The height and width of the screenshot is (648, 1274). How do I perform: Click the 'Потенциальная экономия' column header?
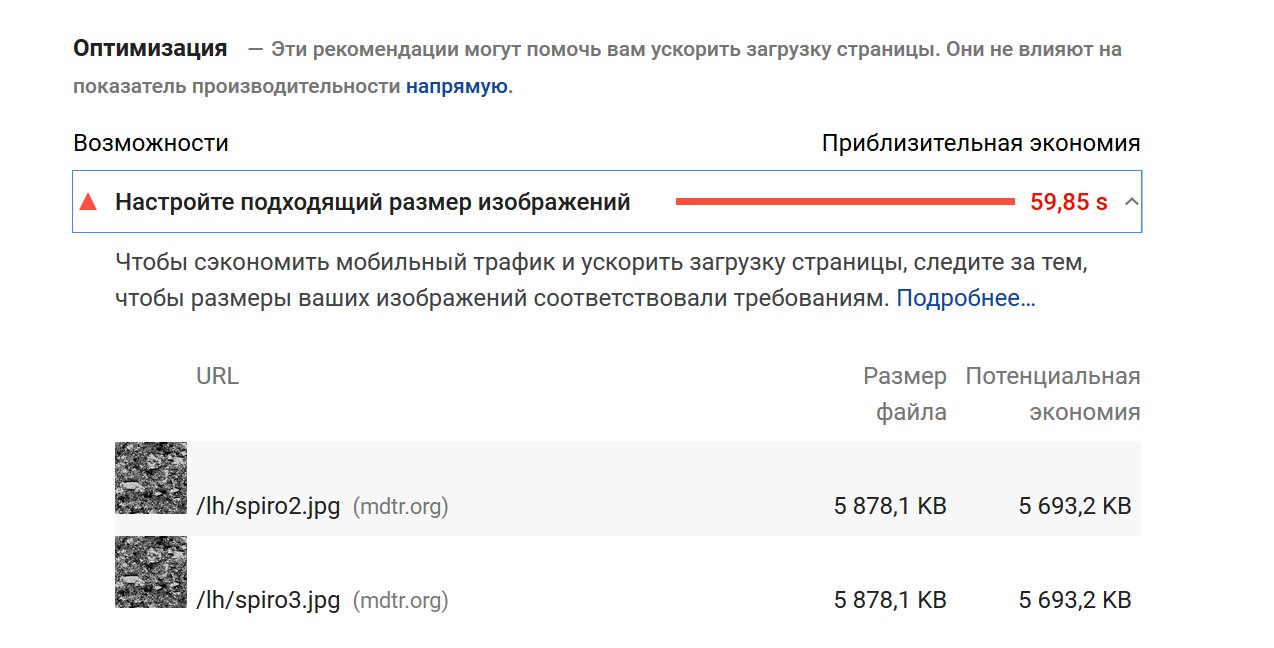[x=1053, y=394]
